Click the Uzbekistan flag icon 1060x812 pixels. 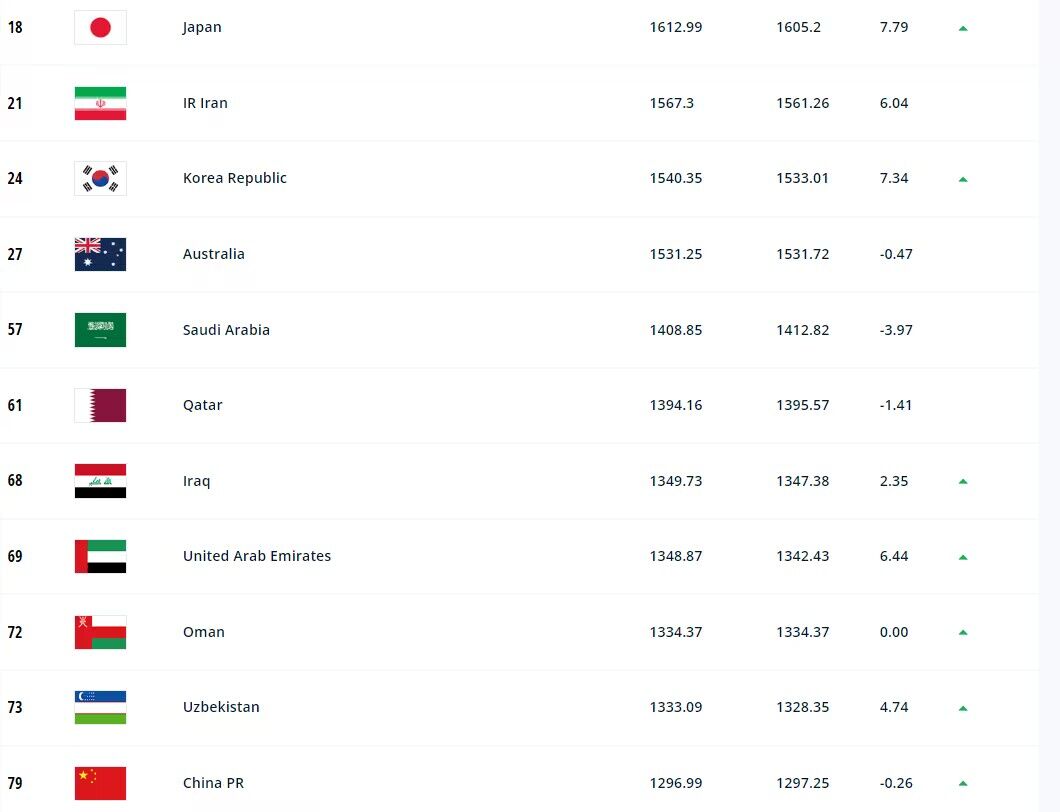click(x=100, y=707)
